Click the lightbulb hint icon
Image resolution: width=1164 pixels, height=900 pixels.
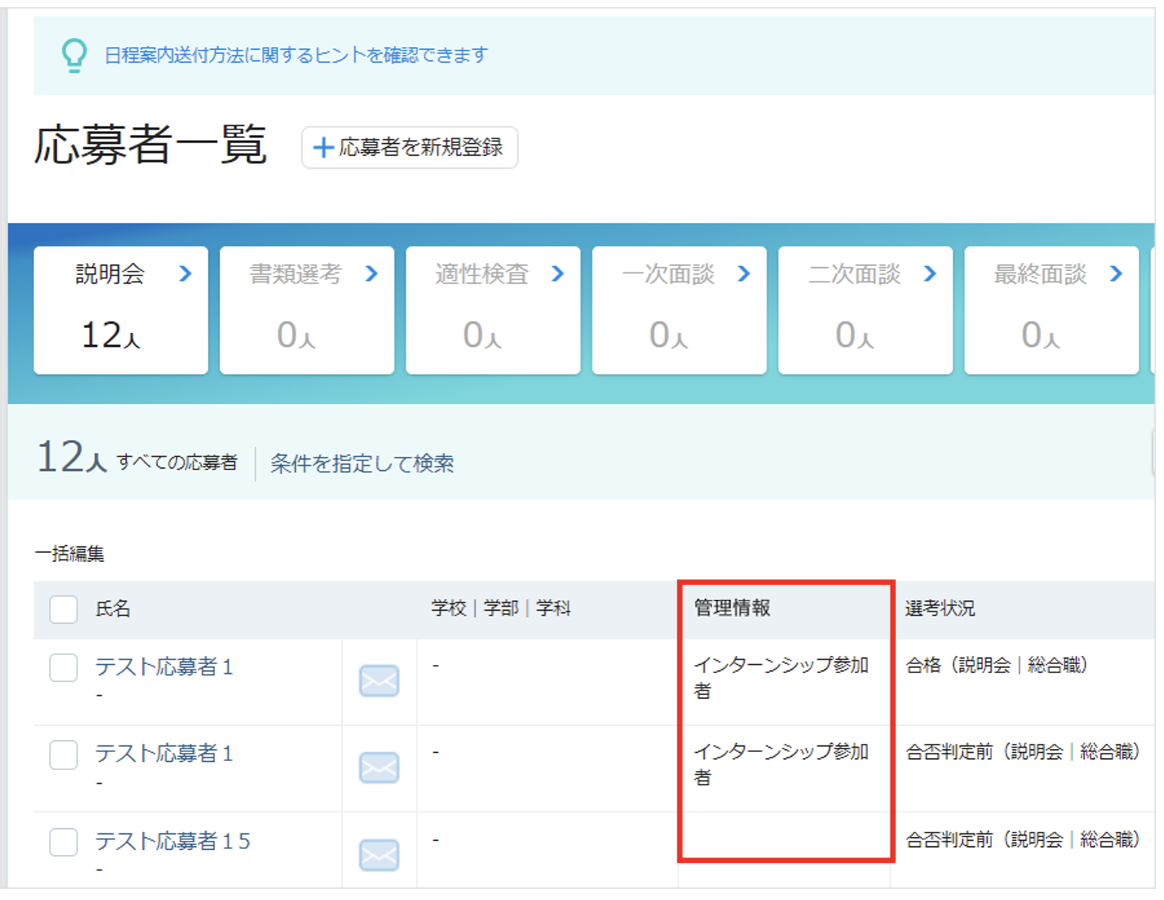pos(73,56)
